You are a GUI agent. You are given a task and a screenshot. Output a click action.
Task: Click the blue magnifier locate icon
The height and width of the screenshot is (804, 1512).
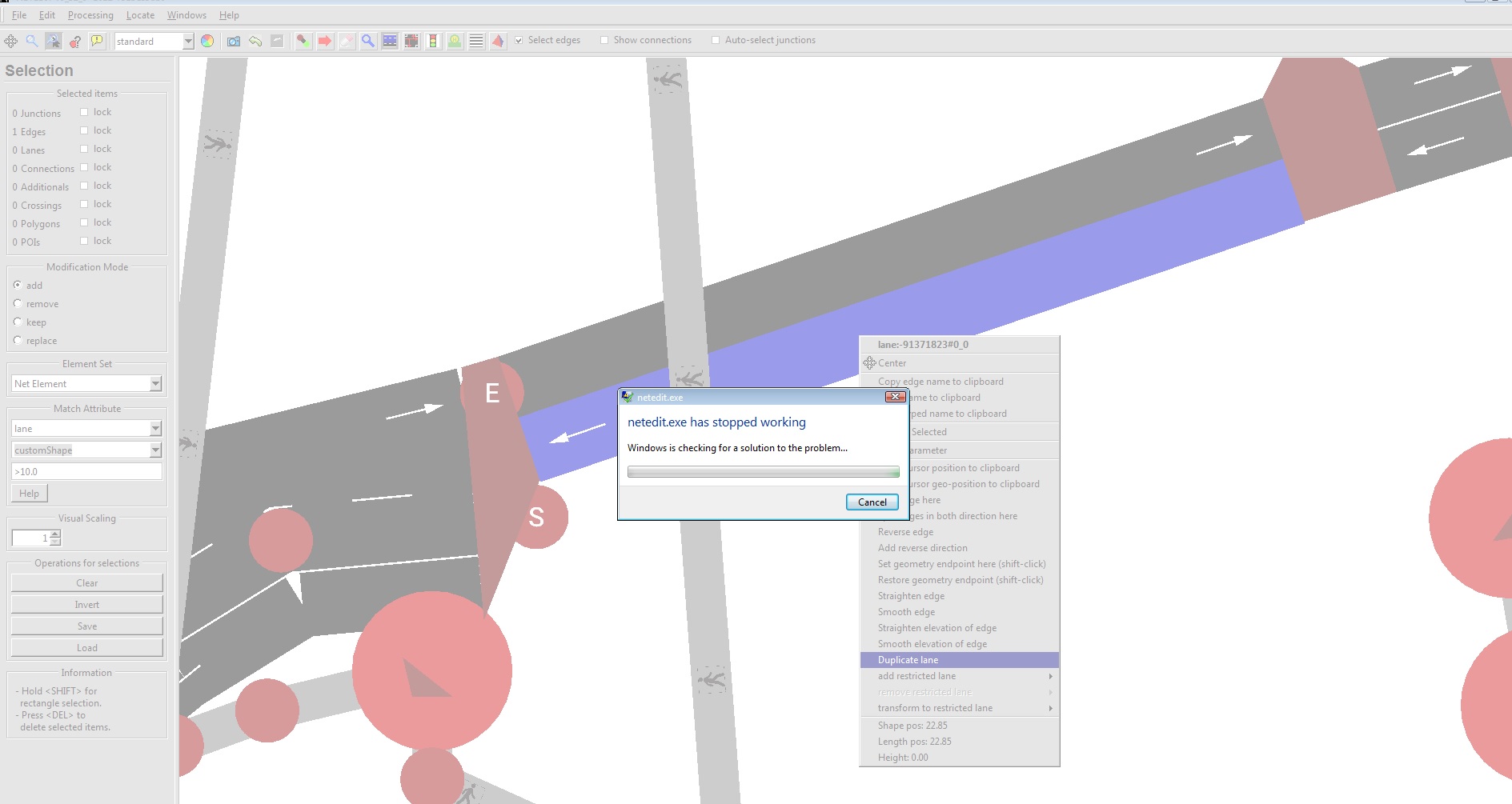(32, 41)
